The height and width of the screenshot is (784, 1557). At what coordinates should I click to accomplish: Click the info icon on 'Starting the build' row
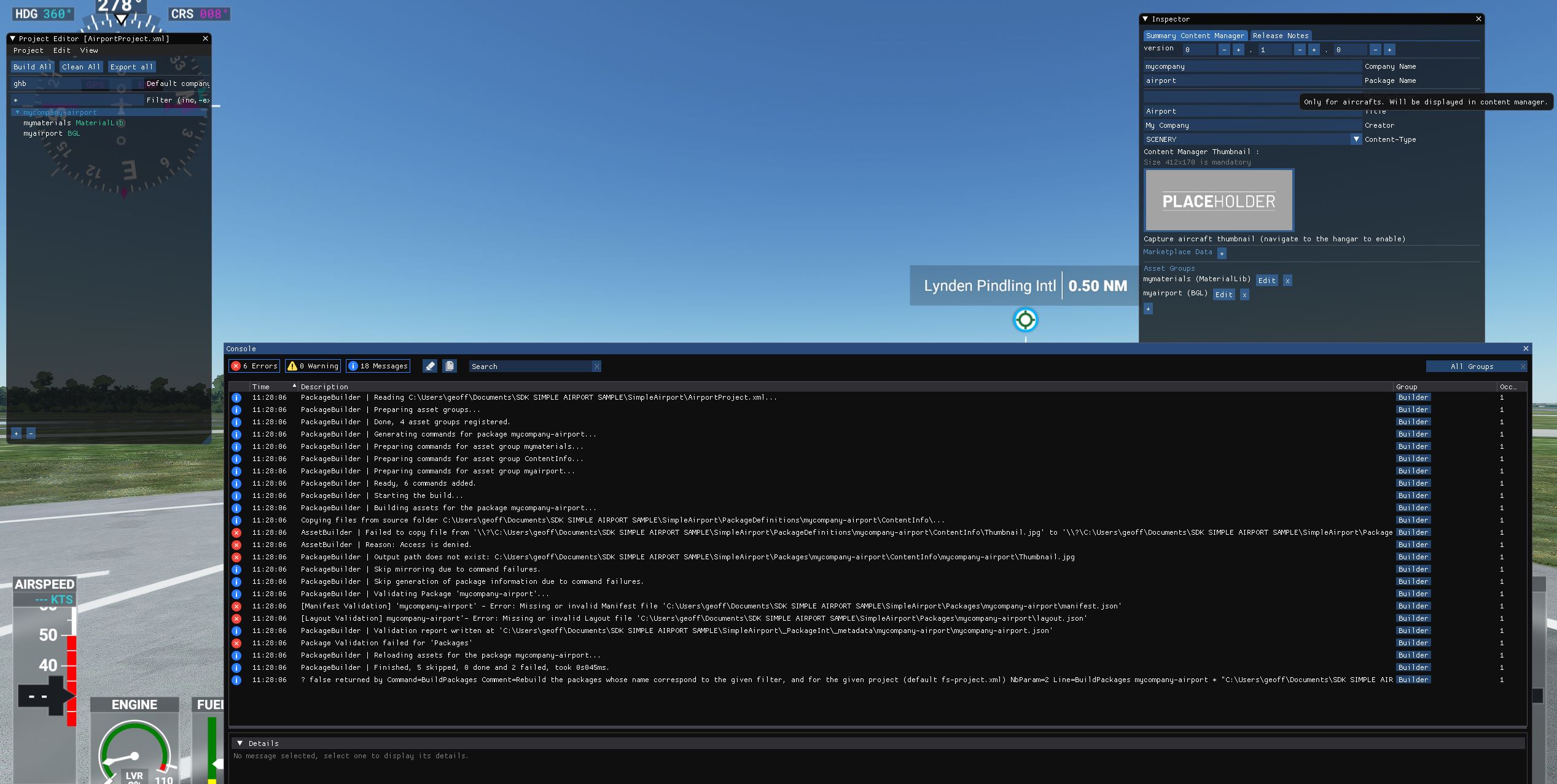click(x=236, y=495)
